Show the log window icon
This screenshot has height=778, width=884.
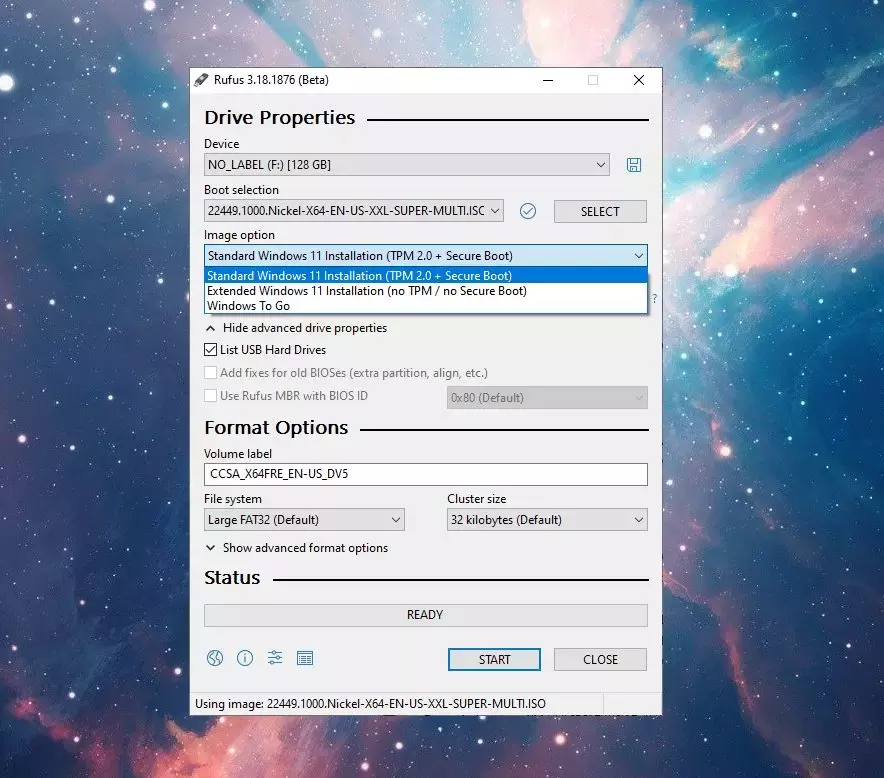point(305,658)
